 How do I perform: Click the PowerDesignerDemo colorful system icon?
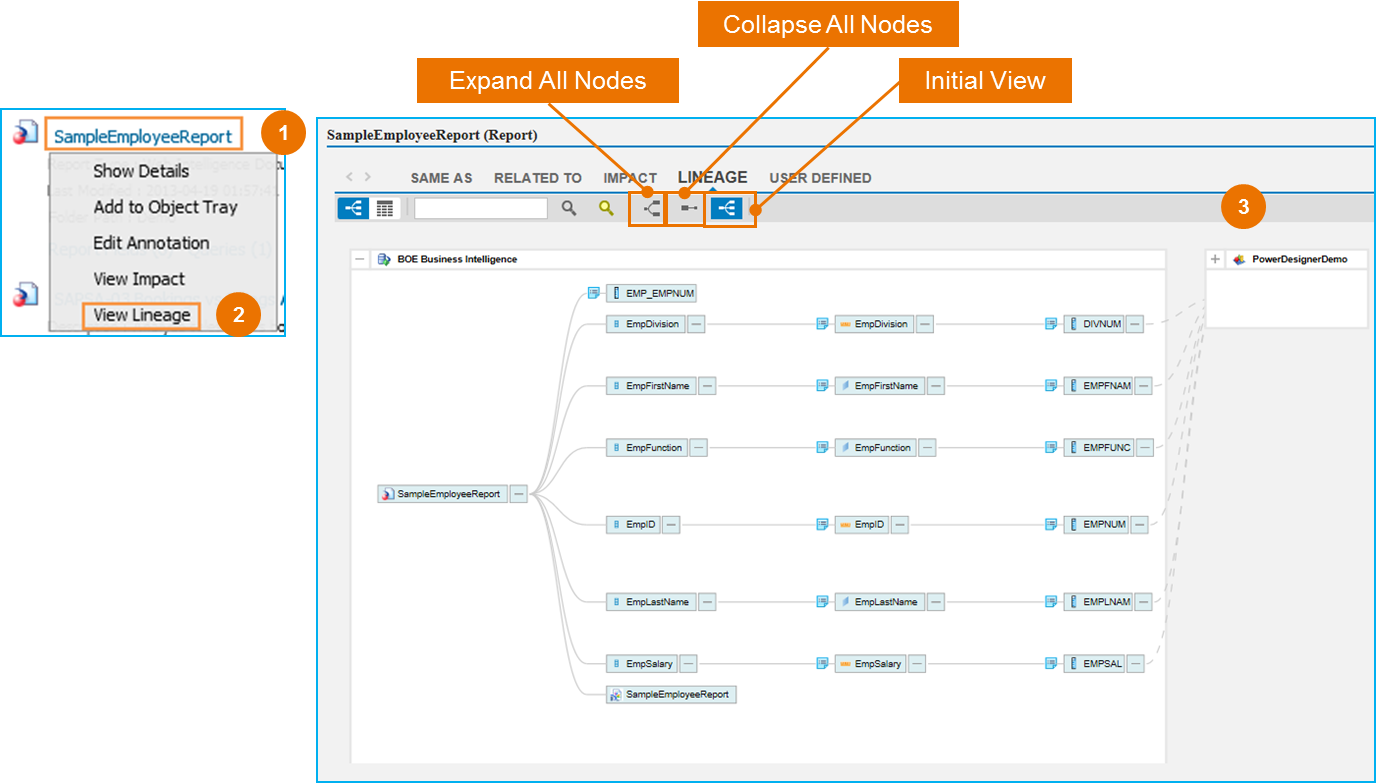point(1239,259)
